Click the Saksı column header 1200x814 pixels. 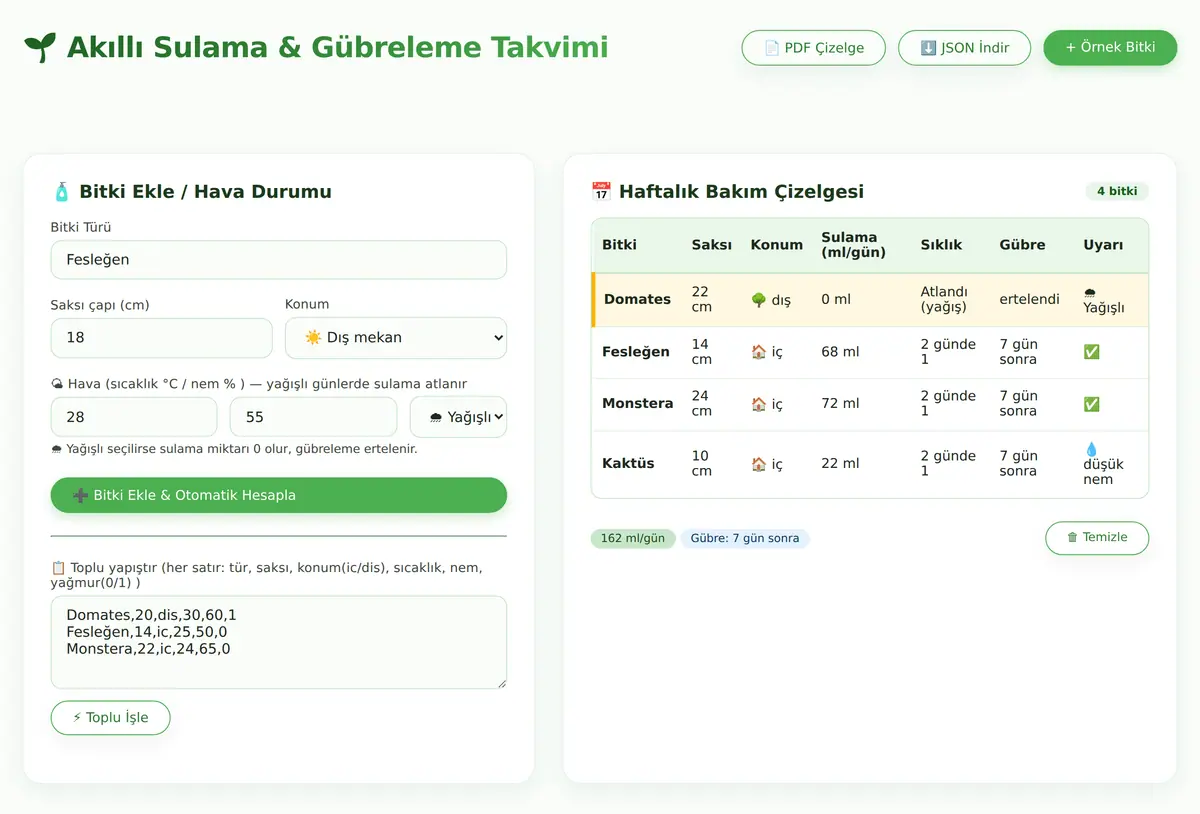coord(711,245)
